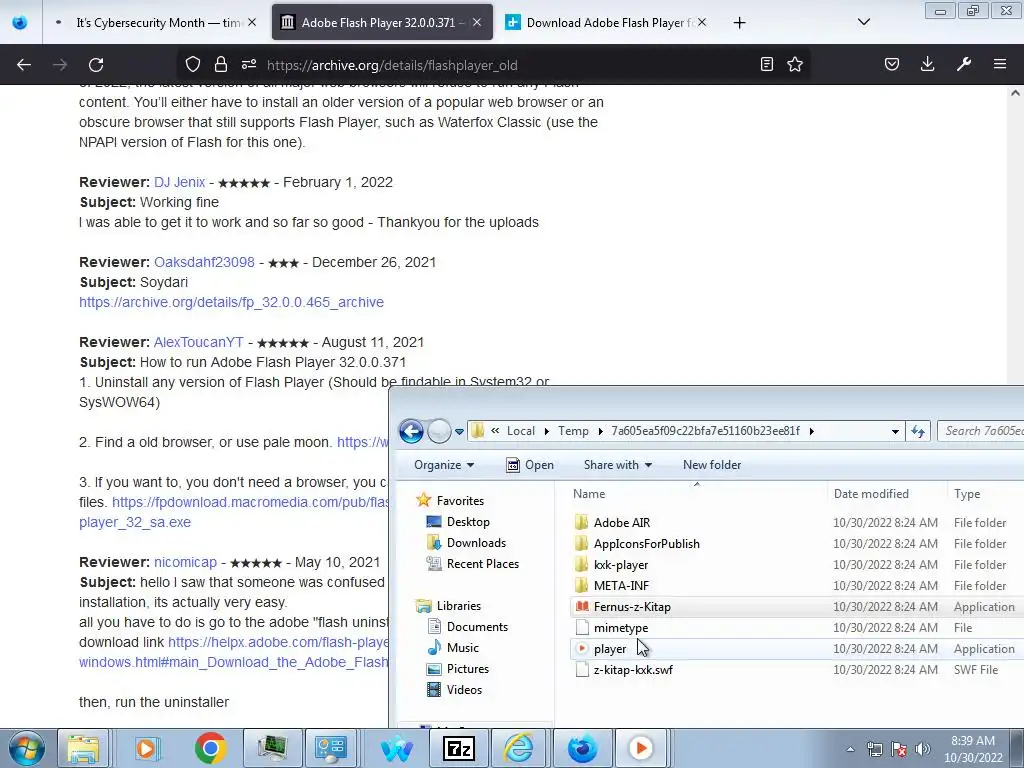Toggle reader view icon
Screen dimensions: 1024x768
767,64
